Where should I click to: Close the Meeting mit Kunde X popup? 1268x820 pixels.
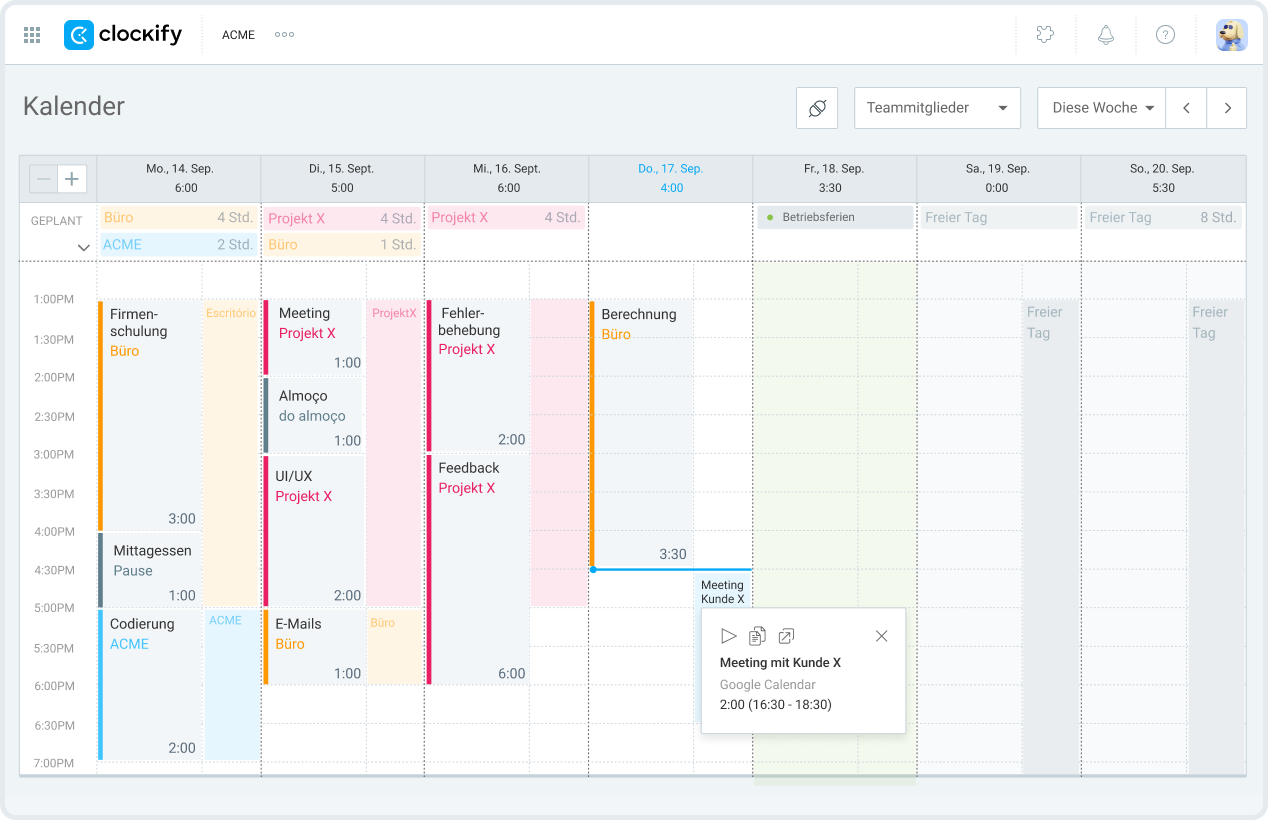[881, 636]
